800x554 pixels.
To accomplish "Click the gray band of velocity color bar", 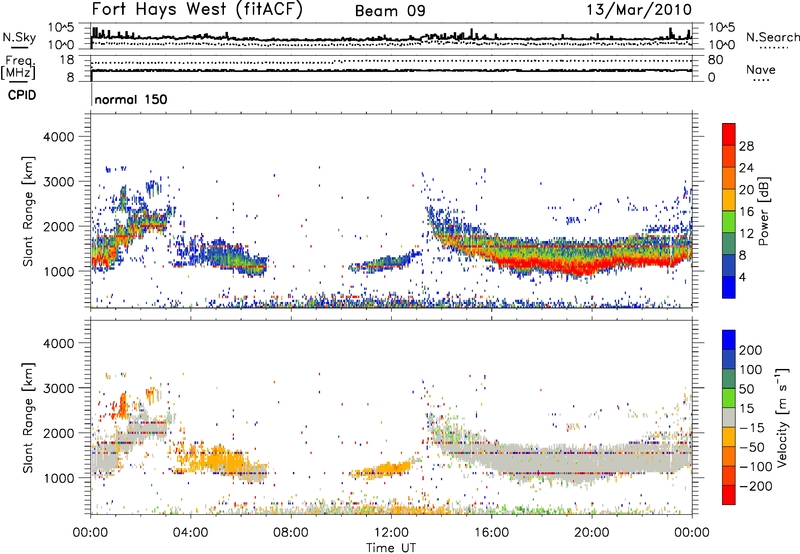I will click(x=729, y=418).
